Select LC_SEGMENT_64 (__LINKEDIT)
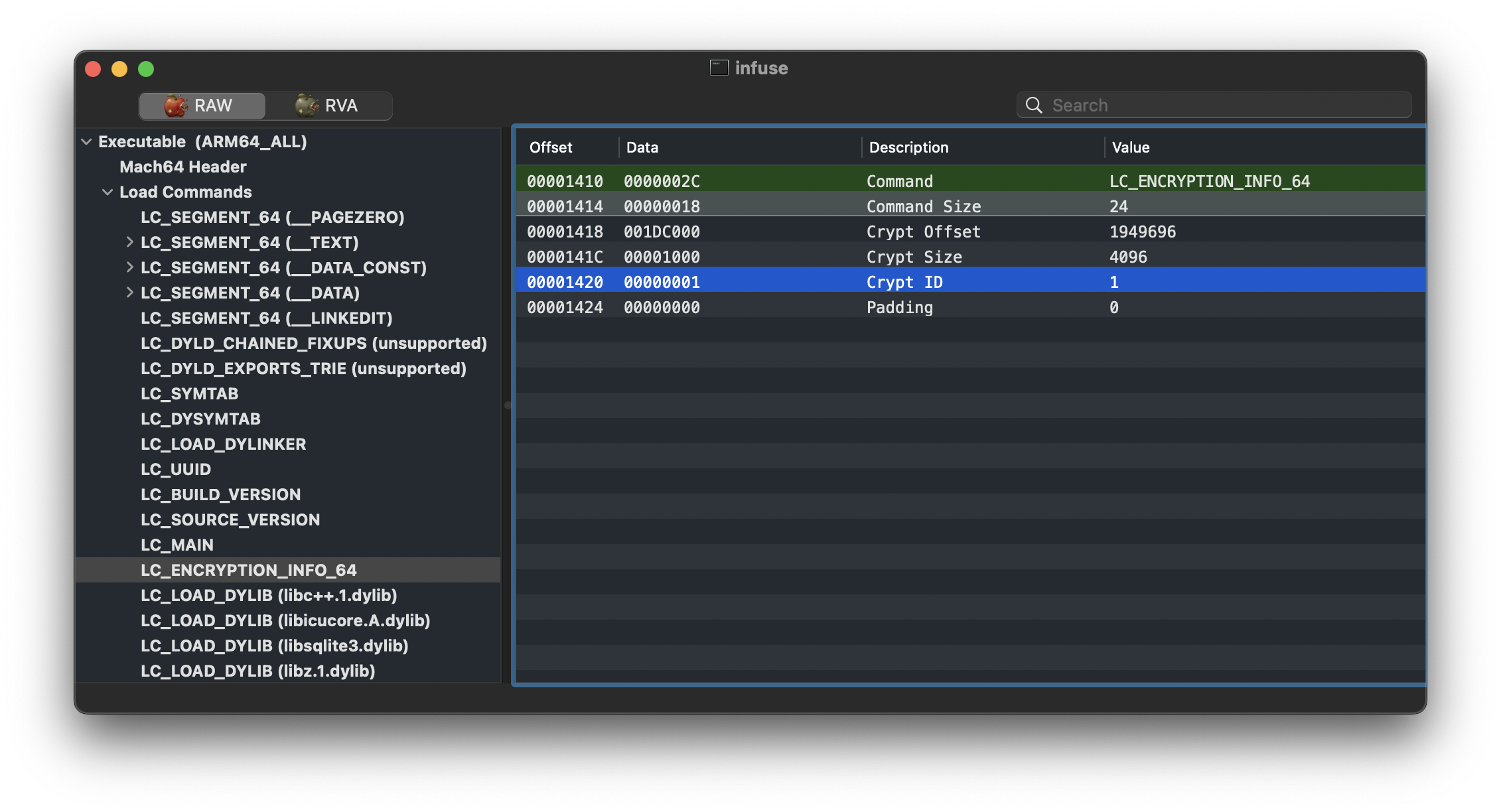The width and height of the screenshot is (1501, 812). click(x=266, y=318)
